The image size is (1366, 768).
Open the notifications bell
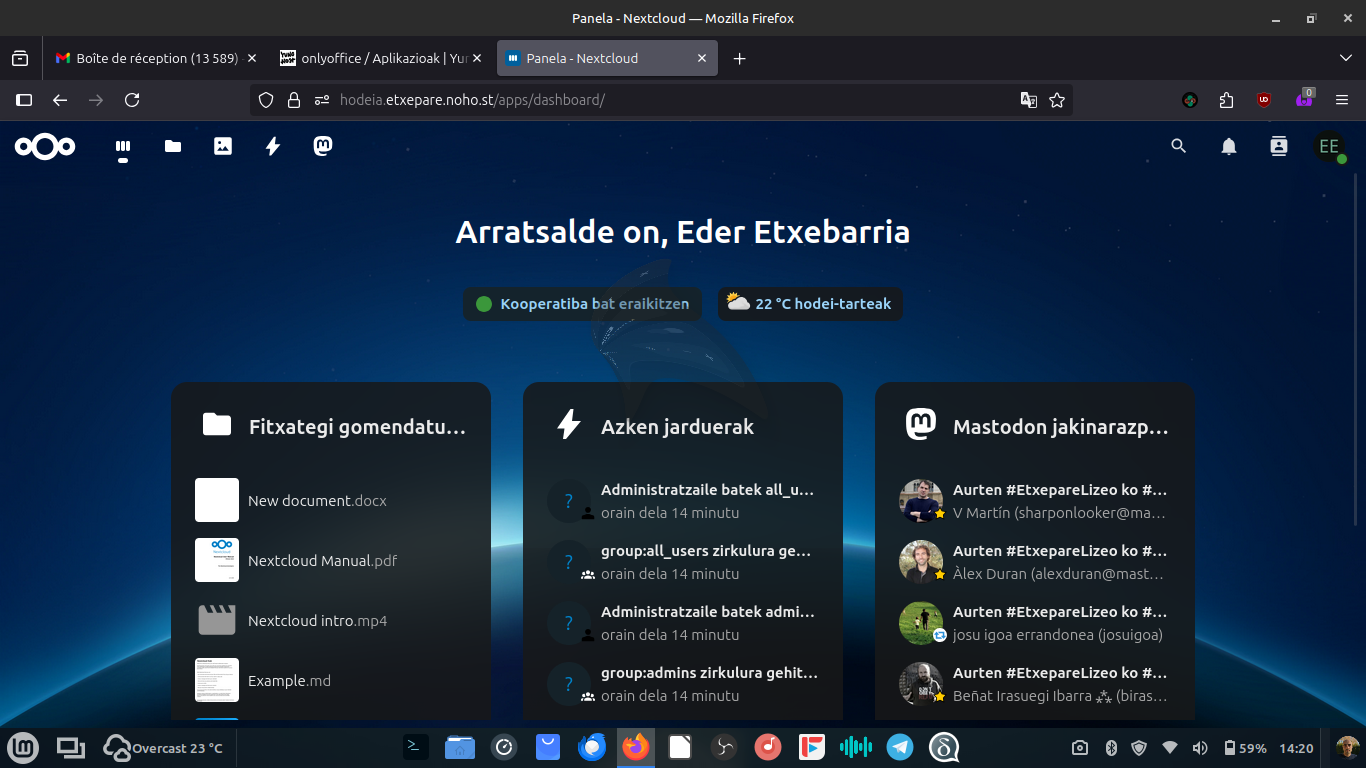pos(1229,147)
